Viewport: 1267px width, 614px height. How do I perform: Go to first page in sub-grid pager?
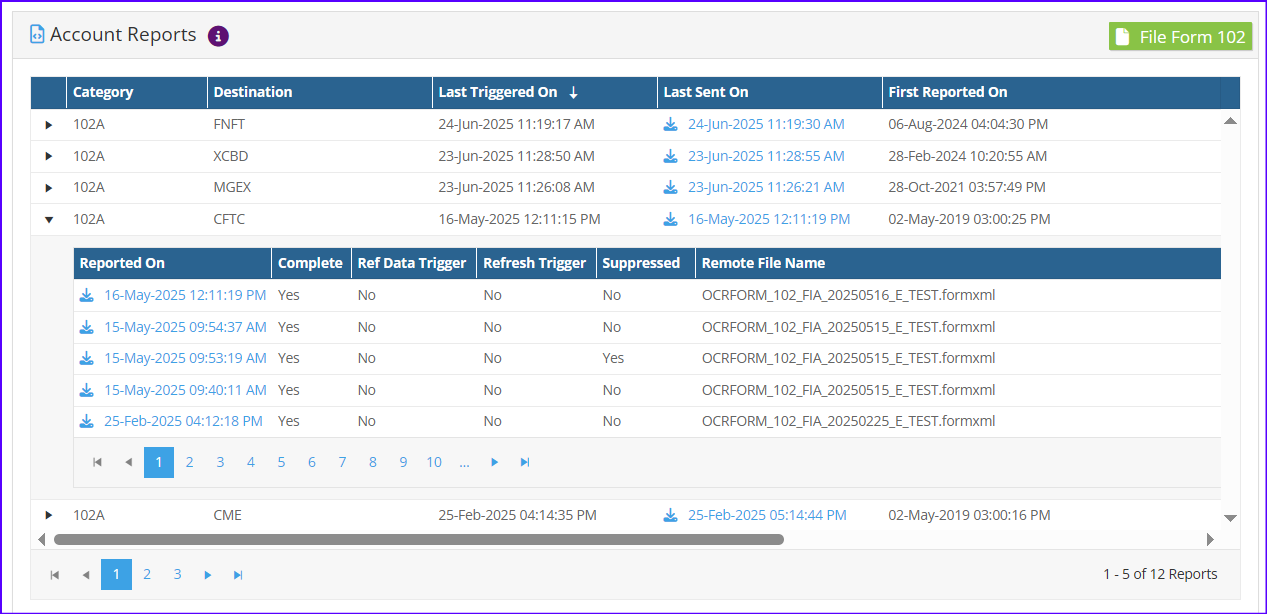(x=97, y=462)
